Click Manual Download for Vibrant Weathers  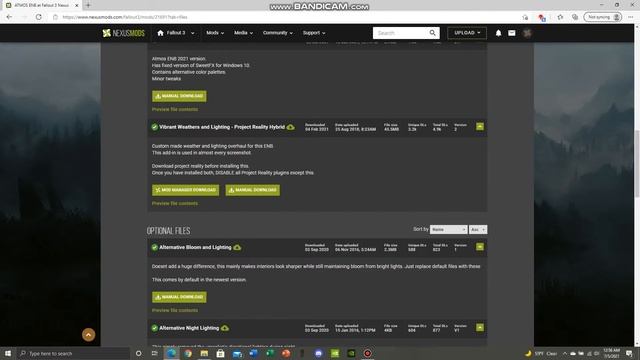253,190
